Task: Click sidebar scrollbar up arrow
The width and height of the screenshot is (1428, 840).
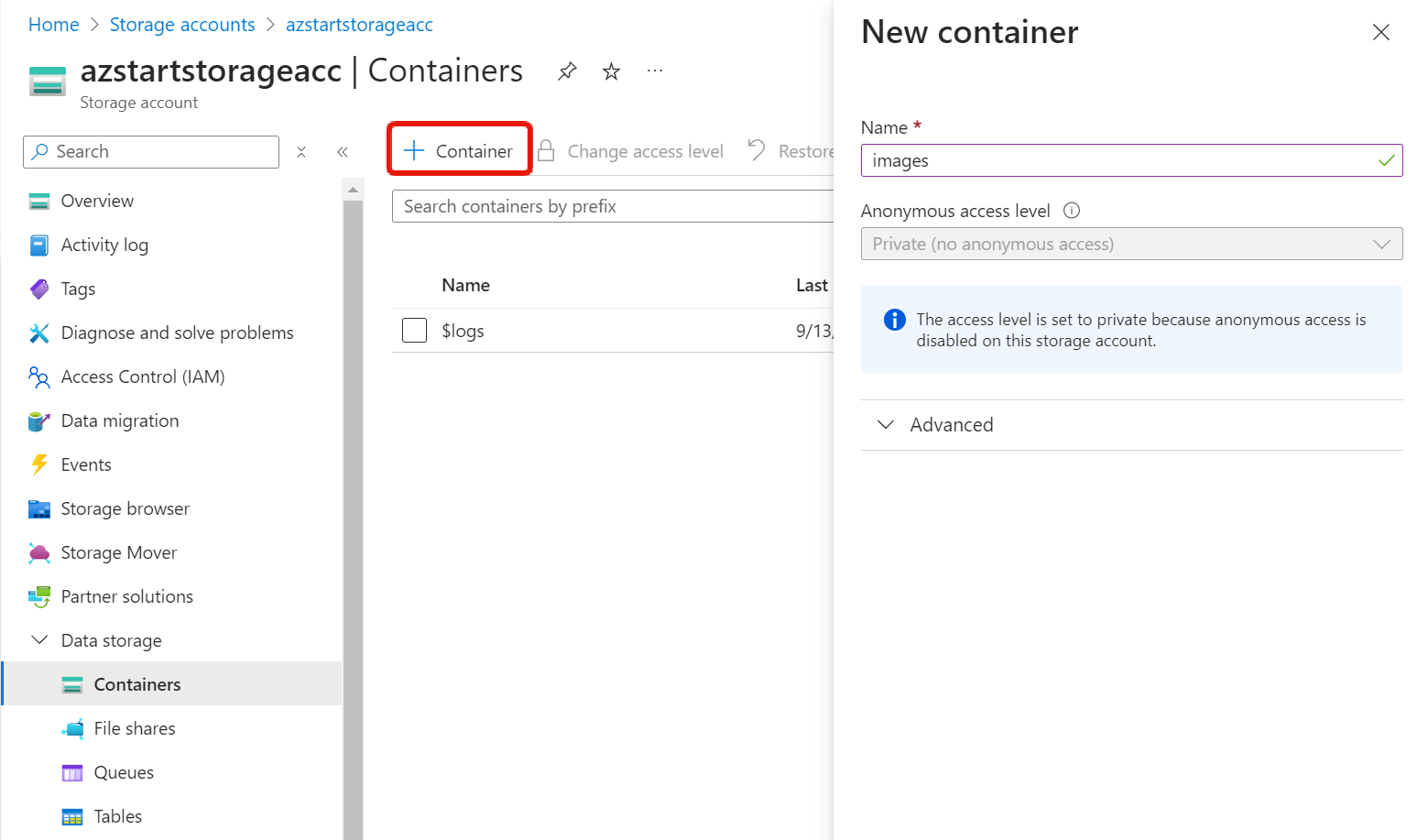Action: pyautogui.click(x=353, y=190)
